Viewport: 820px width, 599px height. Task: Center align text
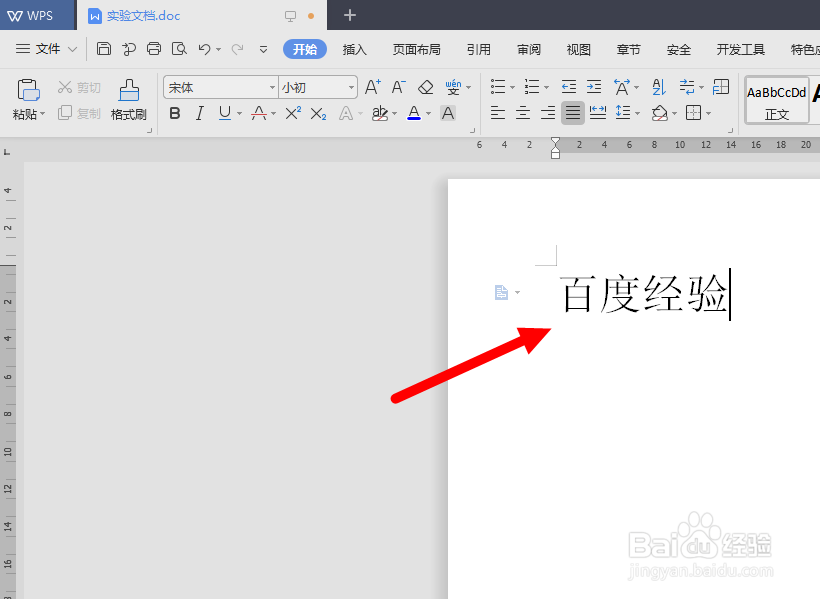click(x=523, y=113)
